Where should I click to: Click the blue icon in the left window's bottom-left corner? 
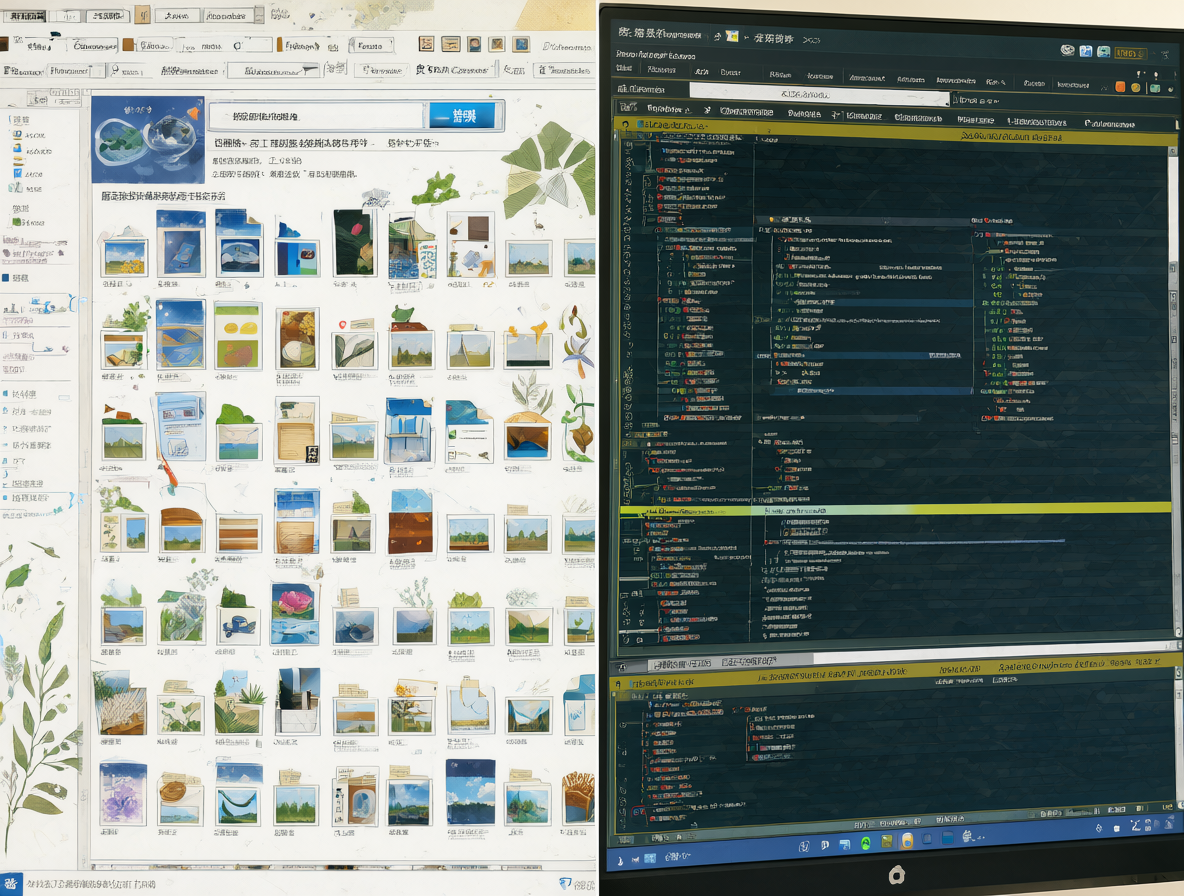point(11,884)
